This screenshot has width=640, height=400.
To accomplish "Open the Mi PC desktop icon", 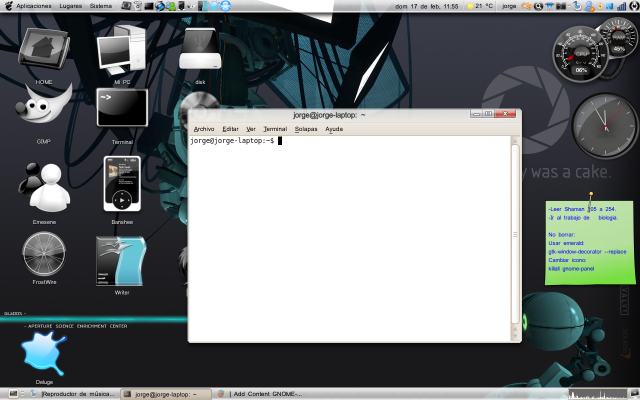I will pos(122,50).
